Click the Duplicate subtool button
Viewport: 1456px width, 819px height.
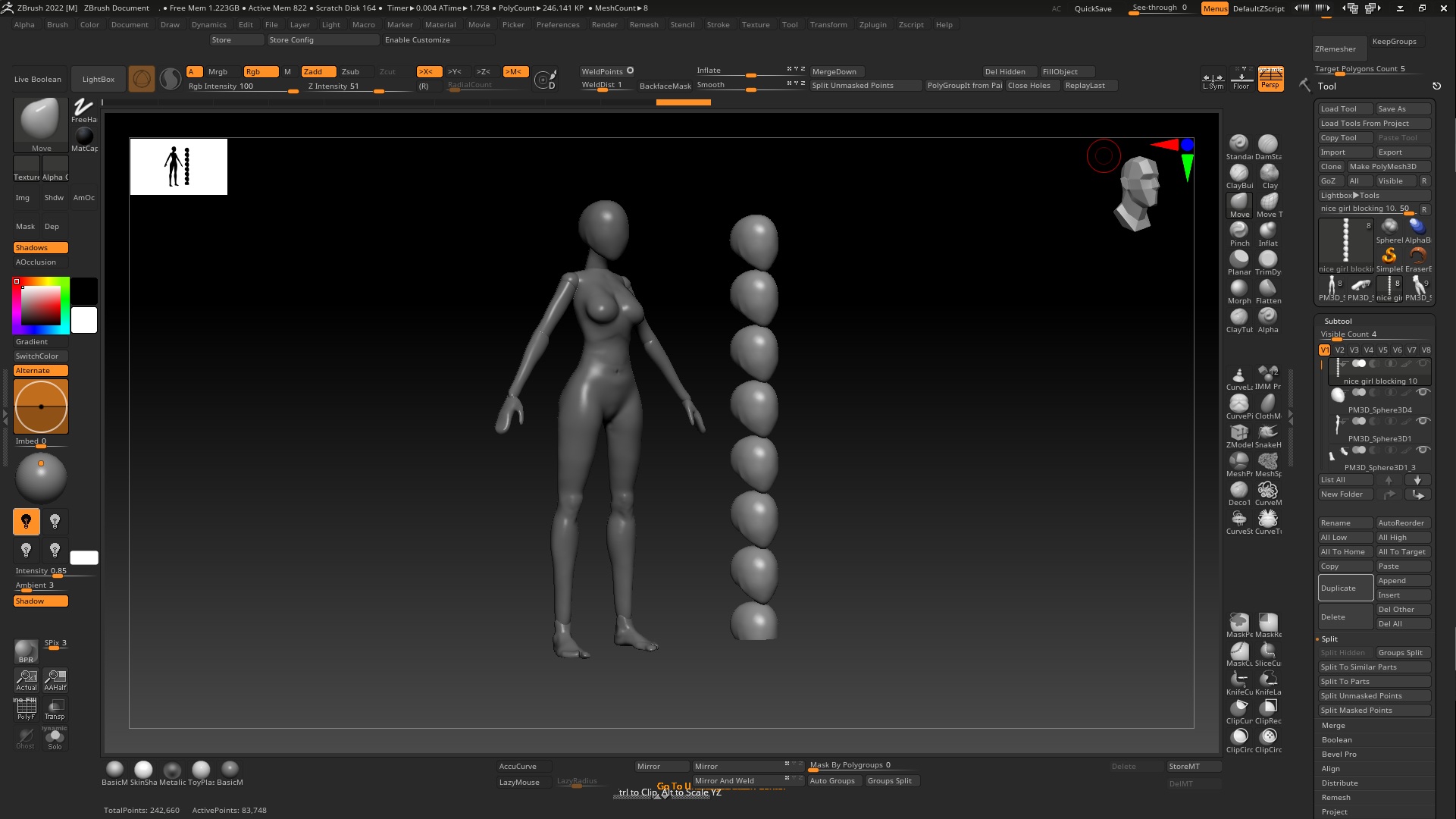(x=1345, y=588)
